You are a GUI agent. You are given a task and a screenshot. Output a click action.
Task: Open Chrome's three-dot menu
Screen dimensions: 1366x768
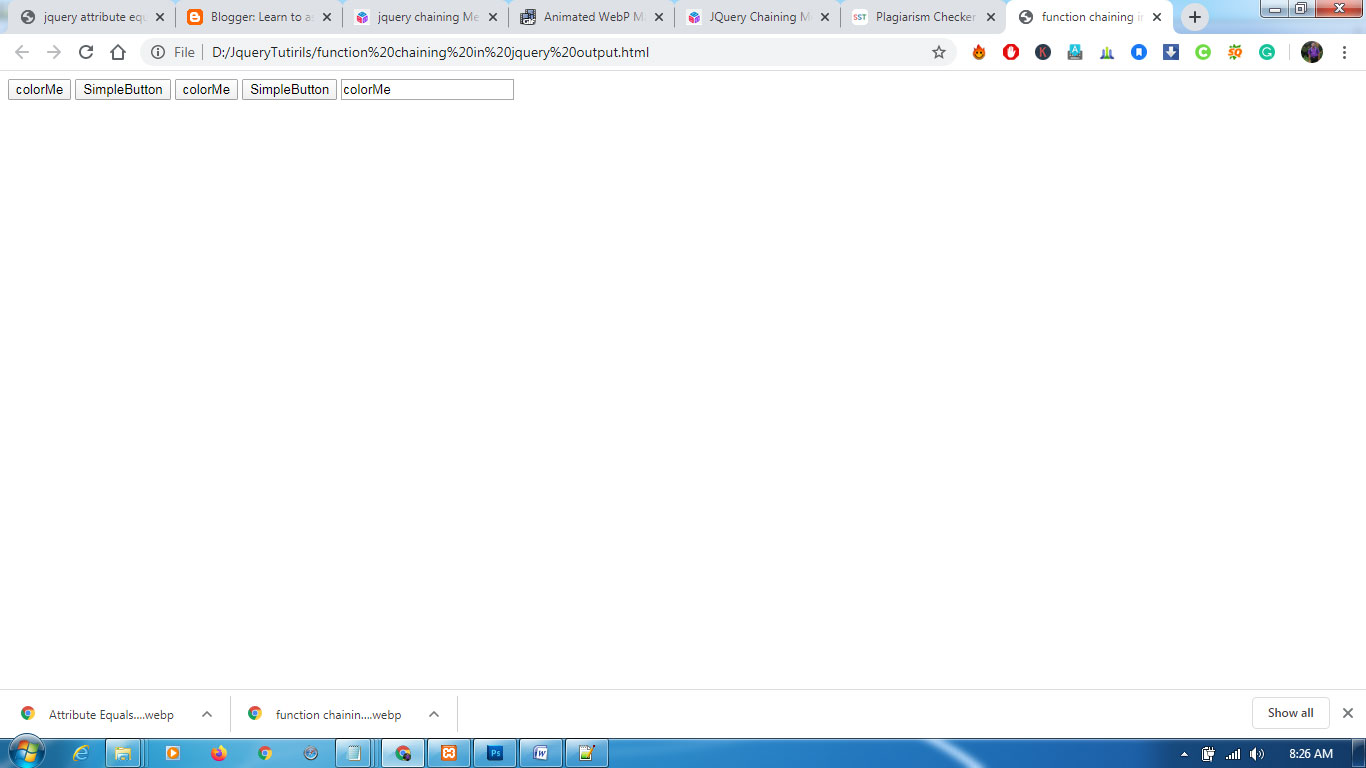(1345, 52)
